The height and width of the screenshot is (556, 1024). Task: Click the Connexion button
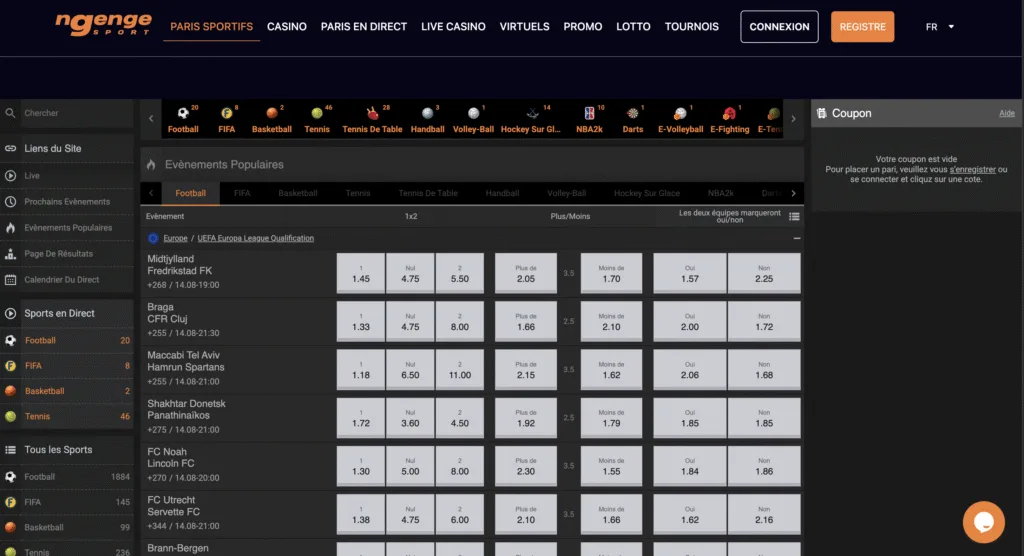click(x=779, y=27)
